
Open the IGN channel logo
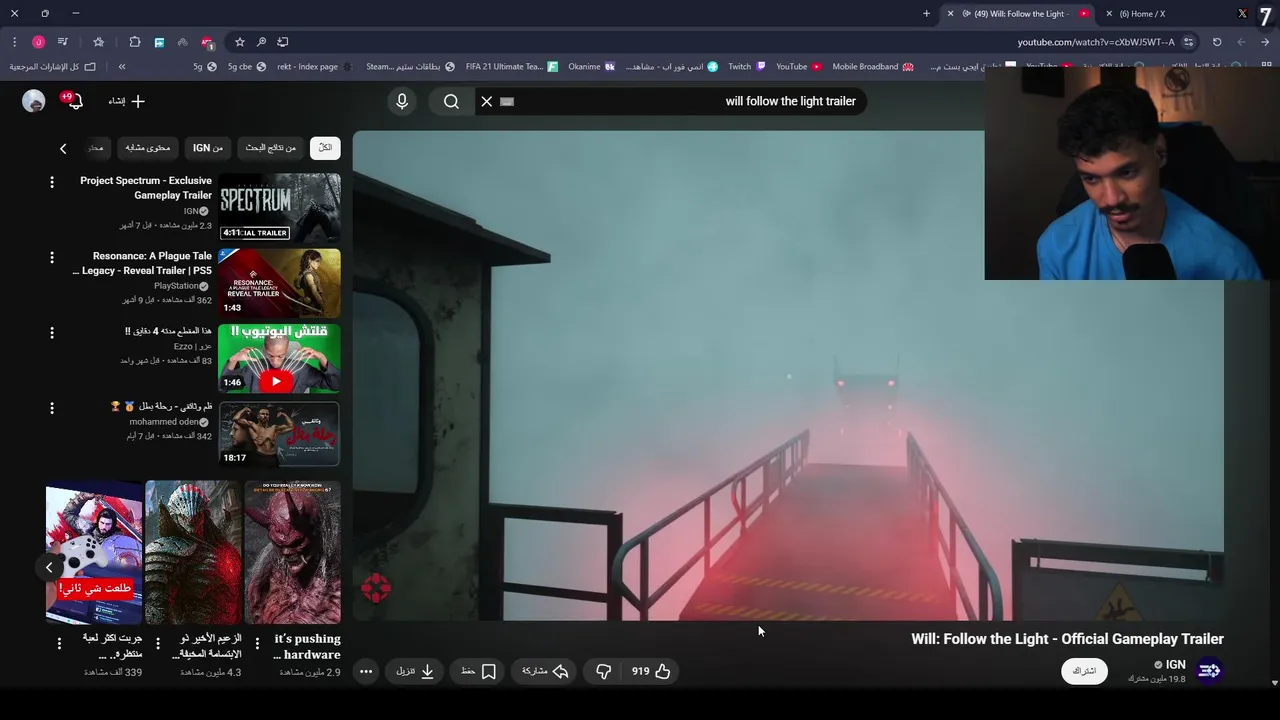tap(1209, 671)
